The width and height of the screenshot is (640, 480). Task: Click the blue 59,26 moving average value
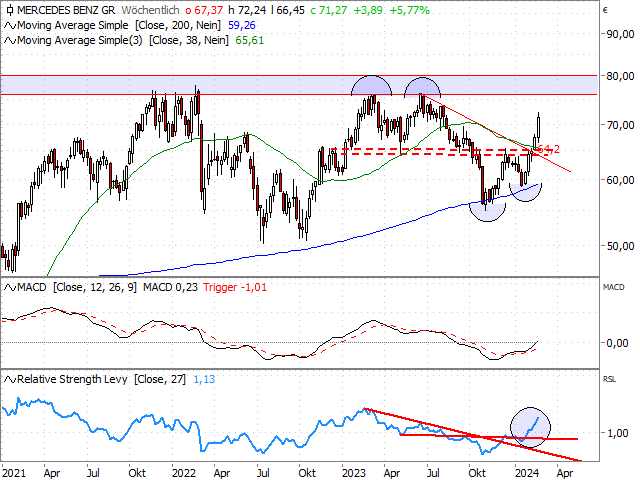tap(242, 25)
